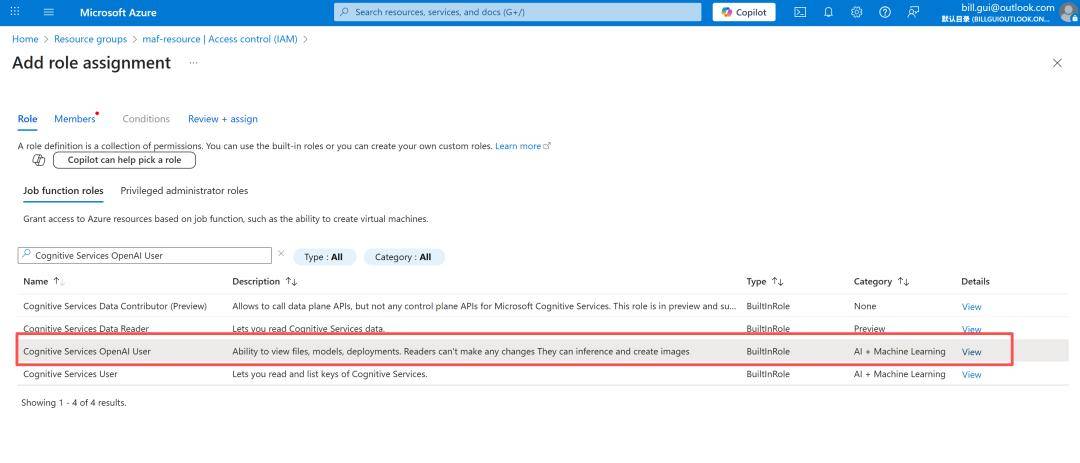
Task: Open the help question mark icon
Action: click(885, 12)
